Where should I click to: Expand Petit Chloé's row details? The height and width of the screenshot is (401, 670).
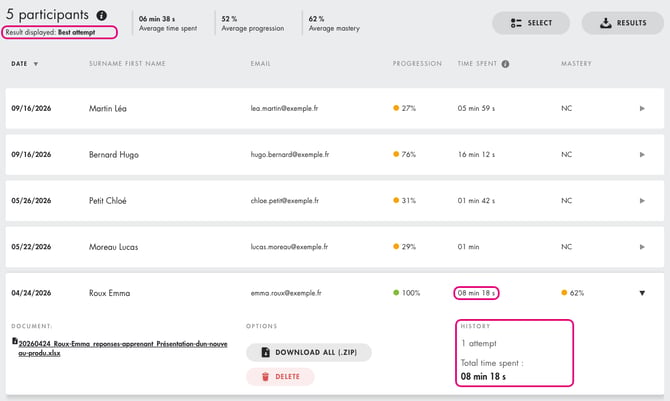pos(642,201)
